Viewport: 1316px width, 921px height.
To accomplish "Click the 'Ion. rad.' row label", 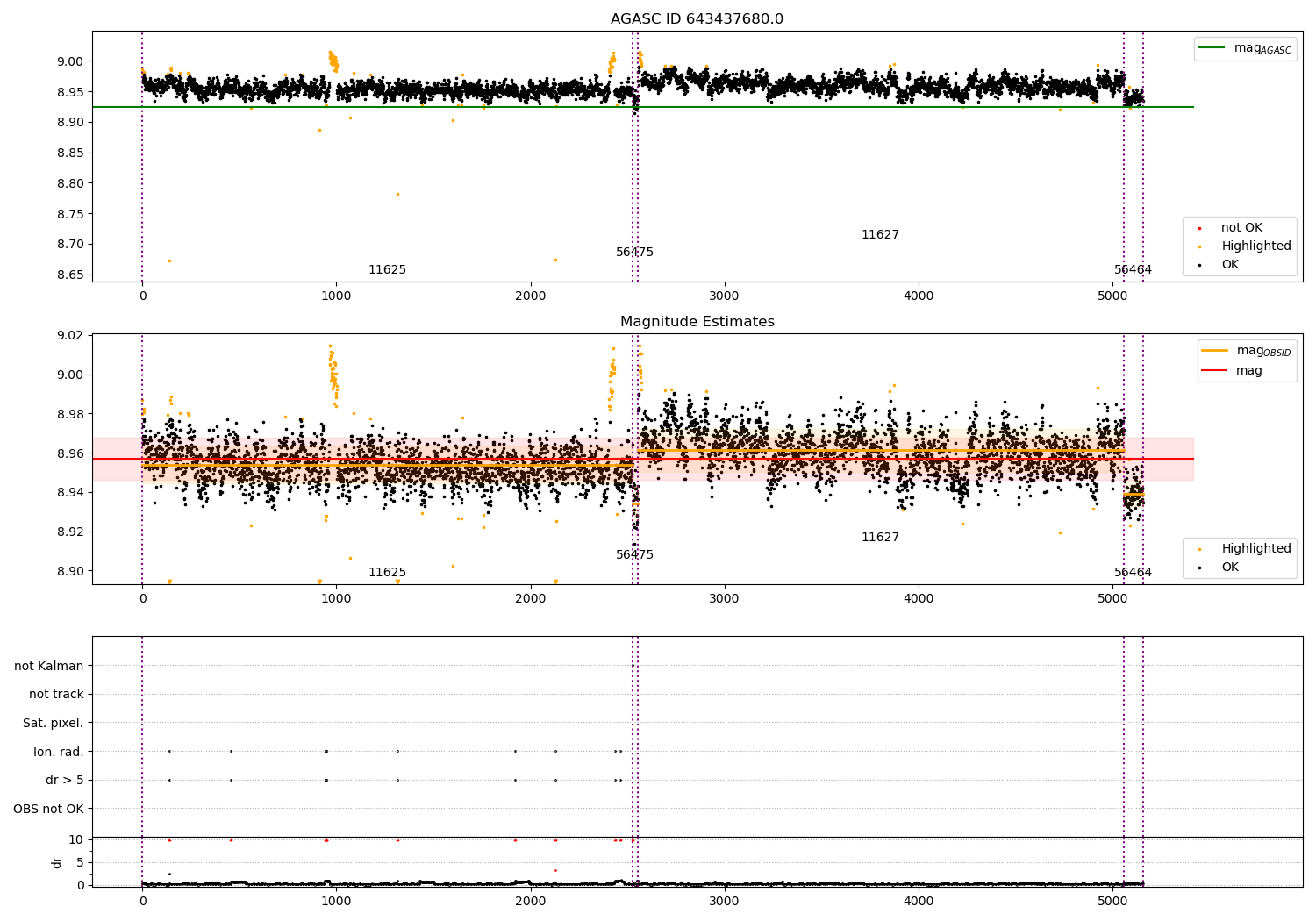I will [x=59, y=752].
